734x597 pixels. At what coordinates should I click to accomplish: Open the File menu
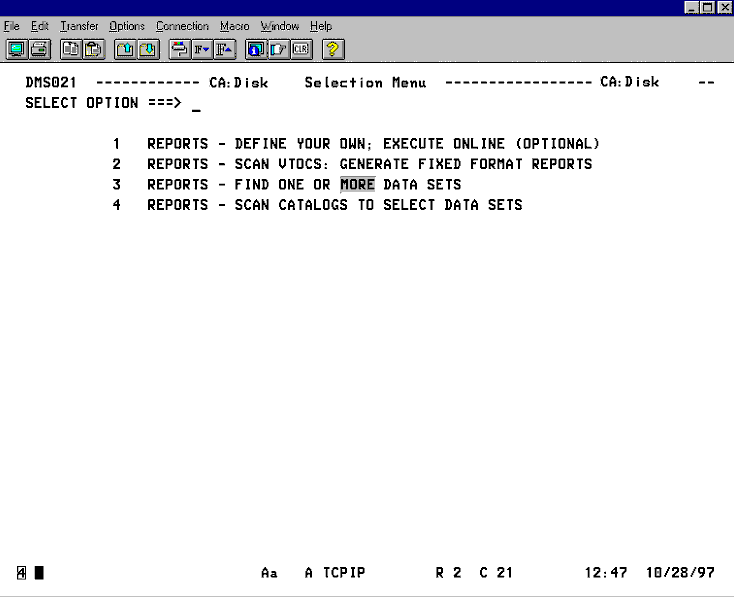pyautogui.click(x=12, y=26)
